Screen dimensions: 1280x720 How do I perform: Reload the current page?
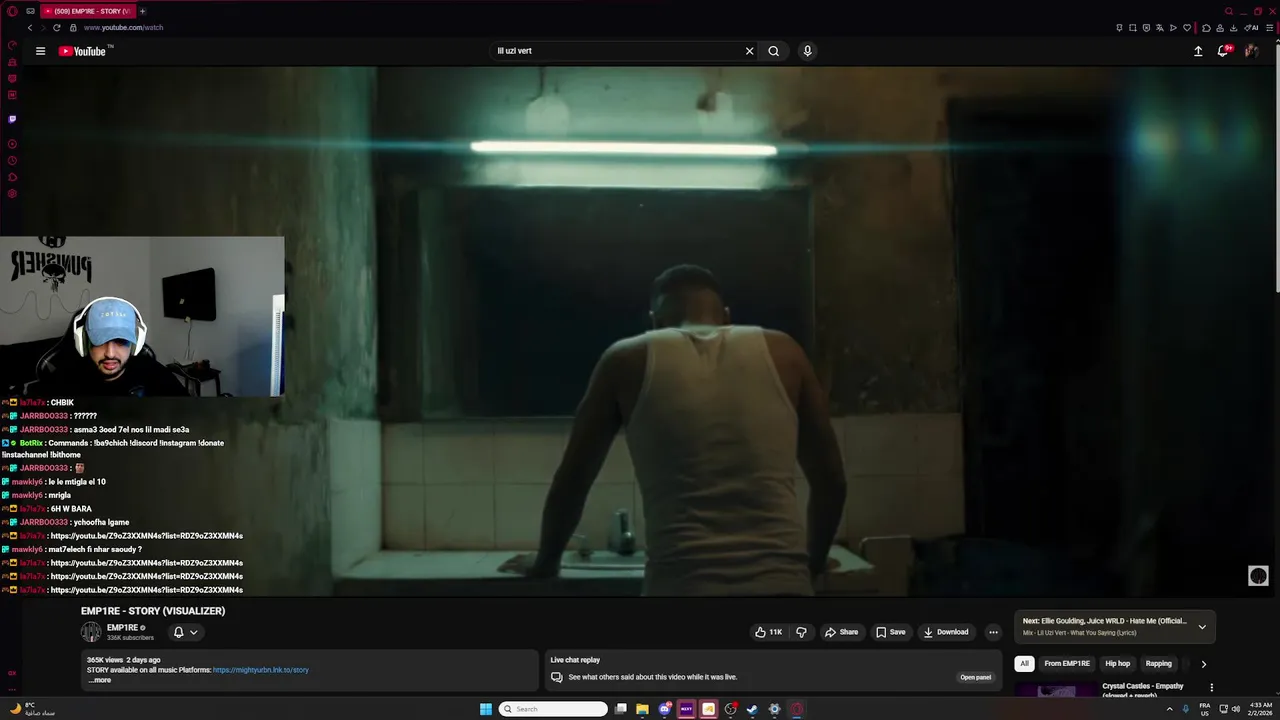pos(57,28)
